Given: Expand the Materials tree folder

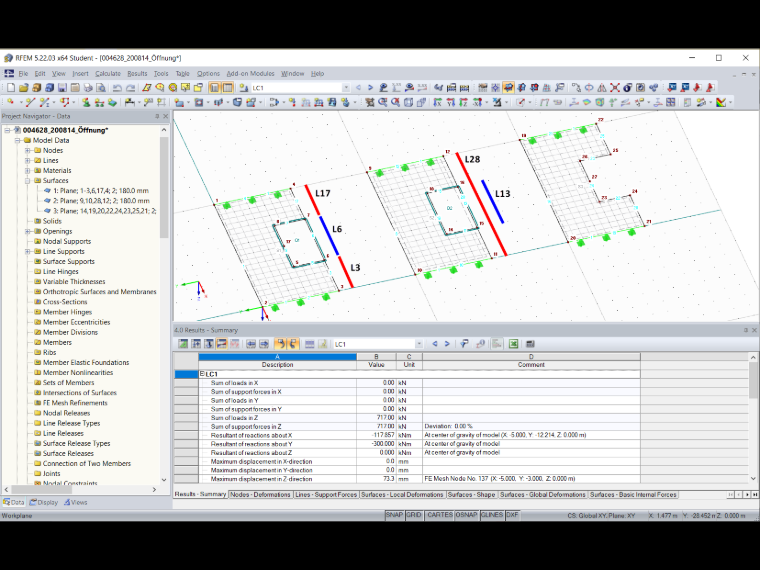Looking at the screenshot, I should pyautogui.click(x=28, y=171).
